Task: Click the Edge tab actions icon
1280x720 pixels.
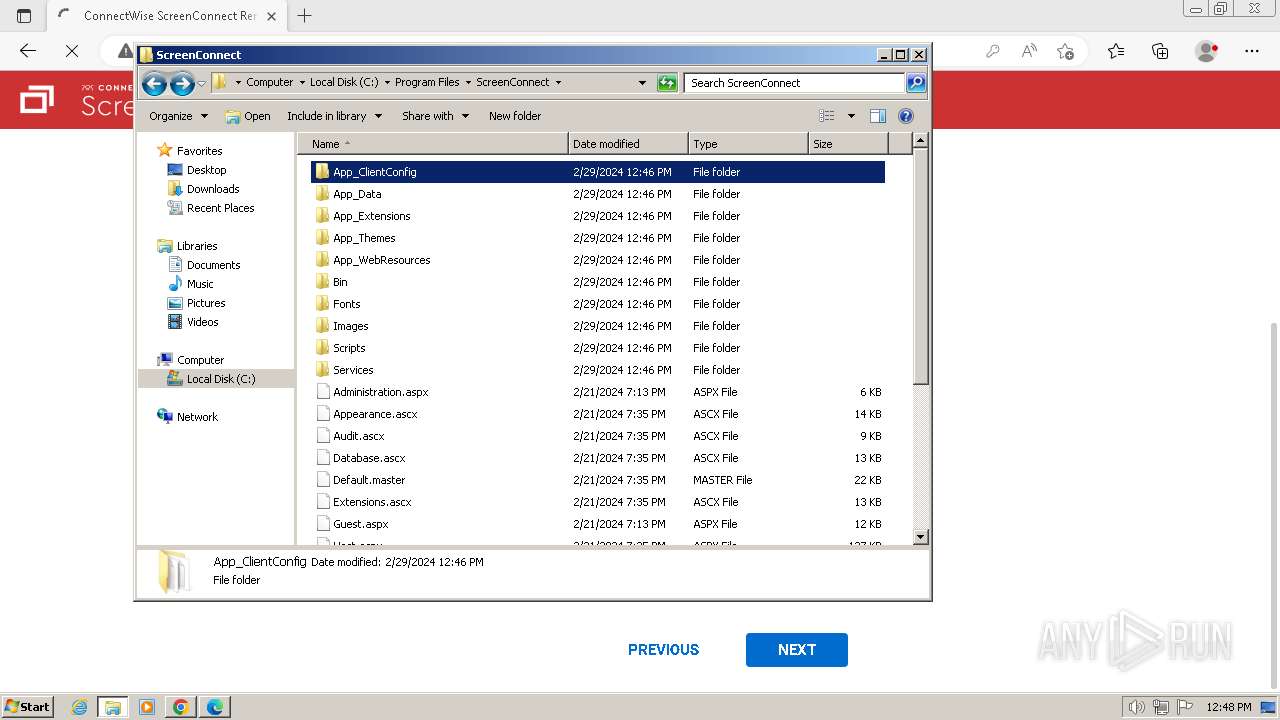Action: coord(24,15)
